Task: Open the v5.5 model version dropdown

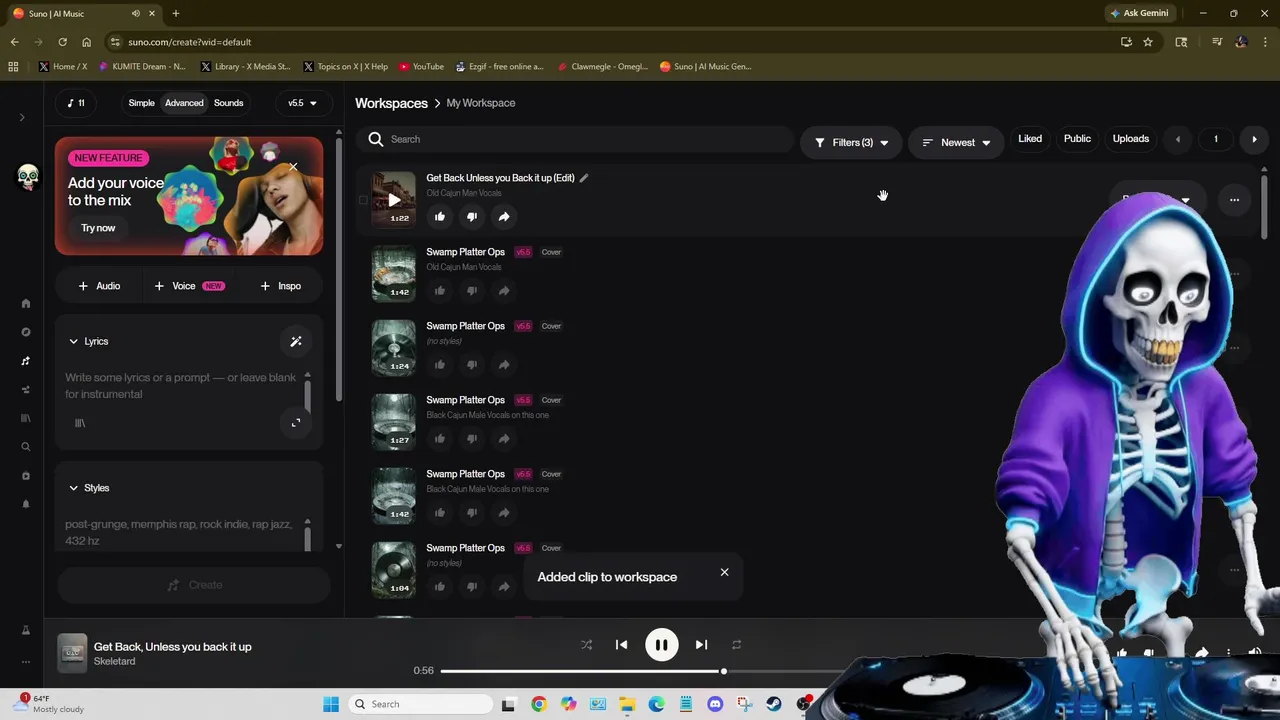Action: point(302,103)
